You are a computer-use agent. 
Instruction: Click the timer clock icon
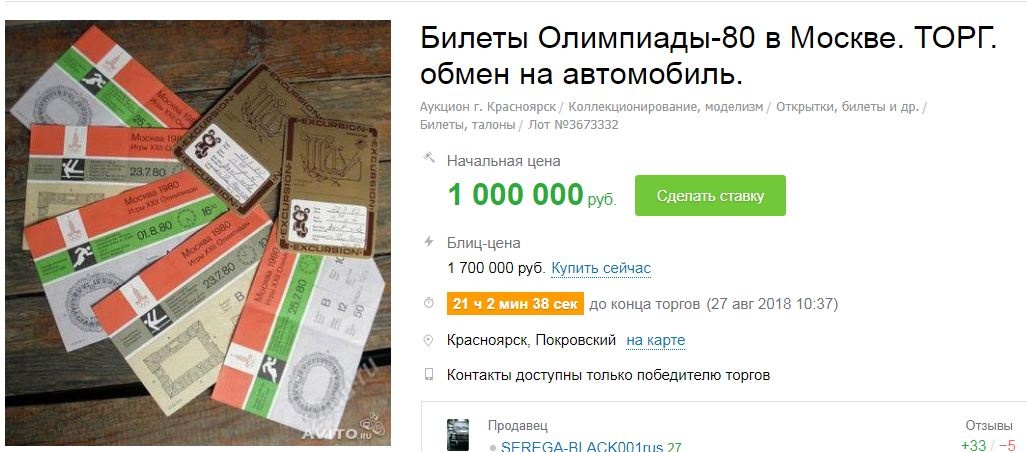coord(429,303)
